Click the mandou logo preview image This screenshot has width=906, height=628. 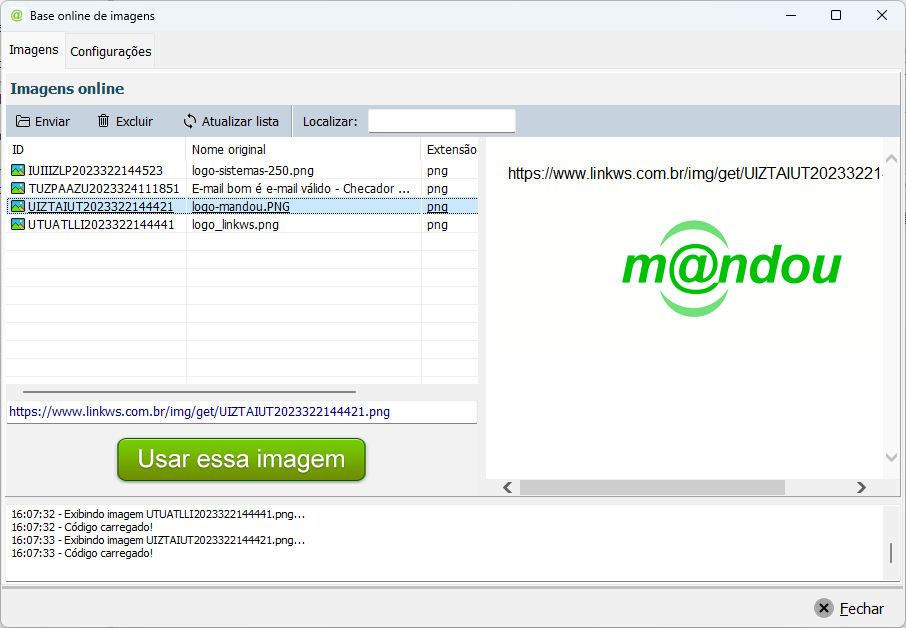732,268
